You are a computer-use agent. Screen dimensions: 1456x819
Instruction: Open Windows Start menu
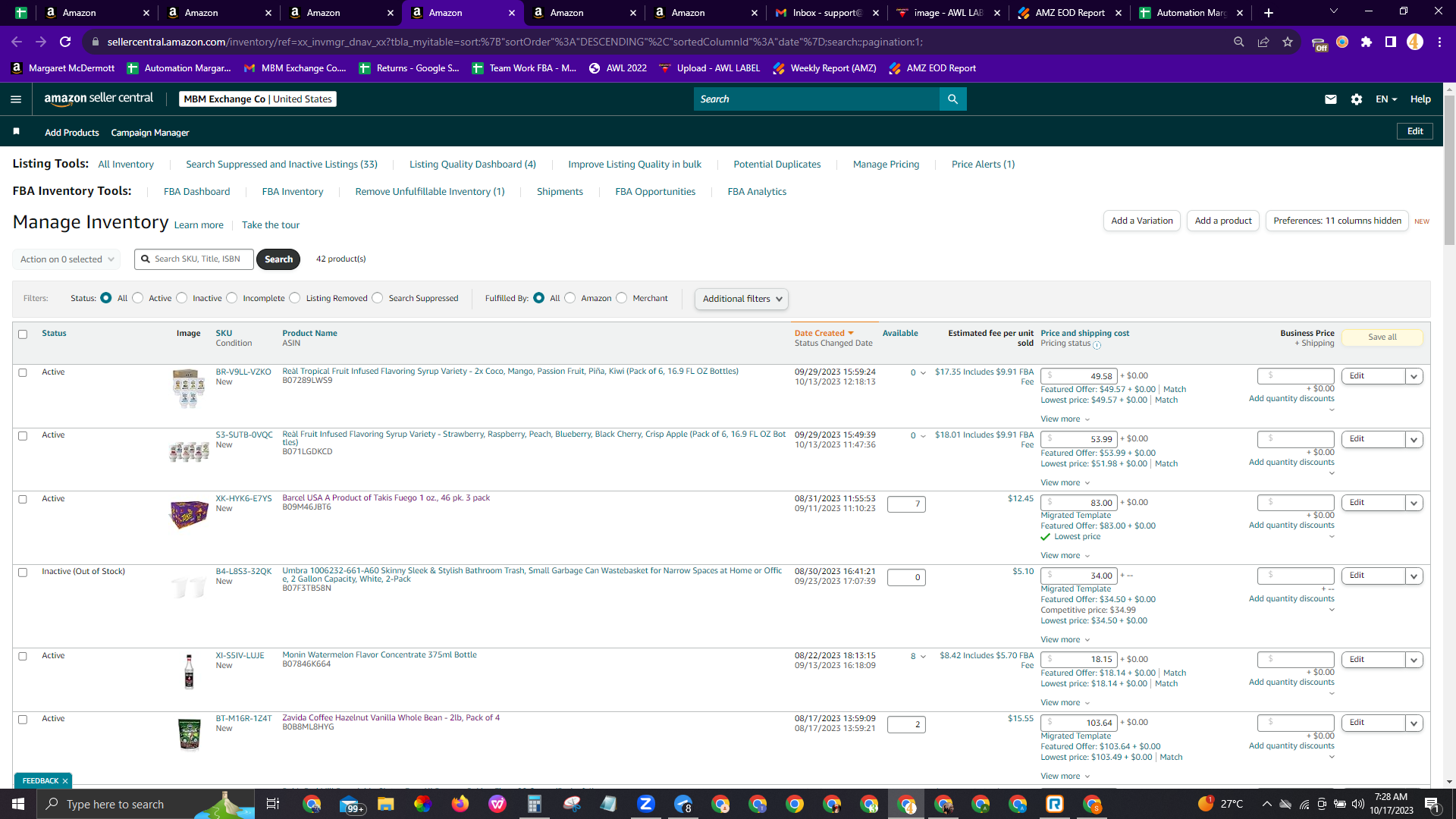(18, 804)
